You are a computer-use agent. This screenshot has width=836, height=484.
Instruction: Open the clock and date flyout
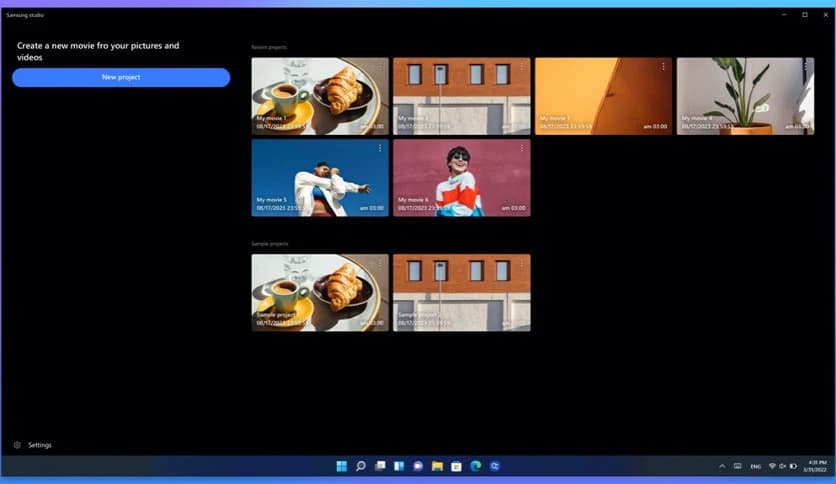[x=816, y=466]
